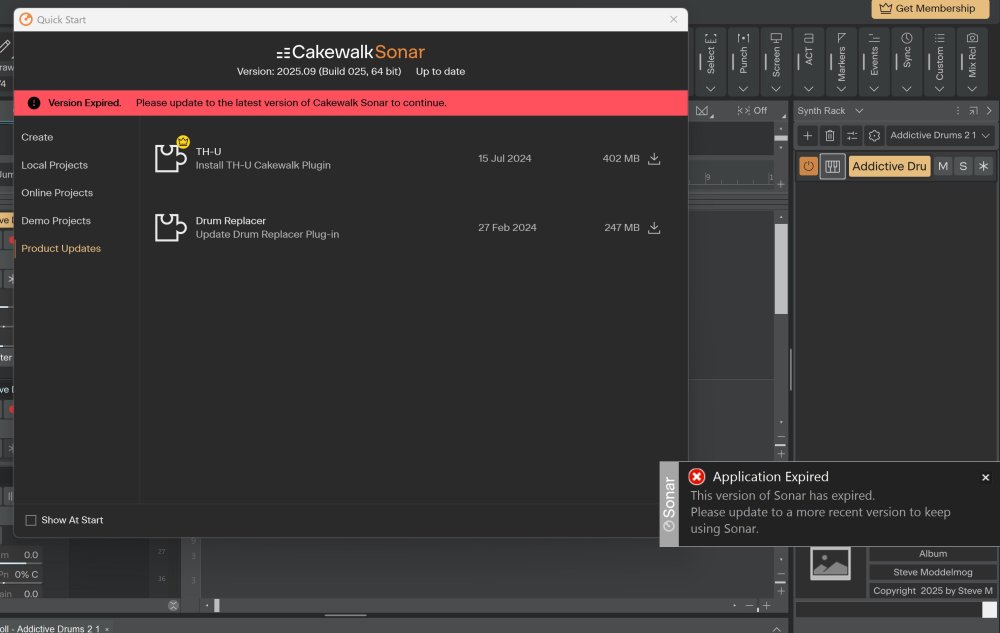Select Product Updates in sidebar
Viewport: 1000px width, 633px height.
(61, 249)
